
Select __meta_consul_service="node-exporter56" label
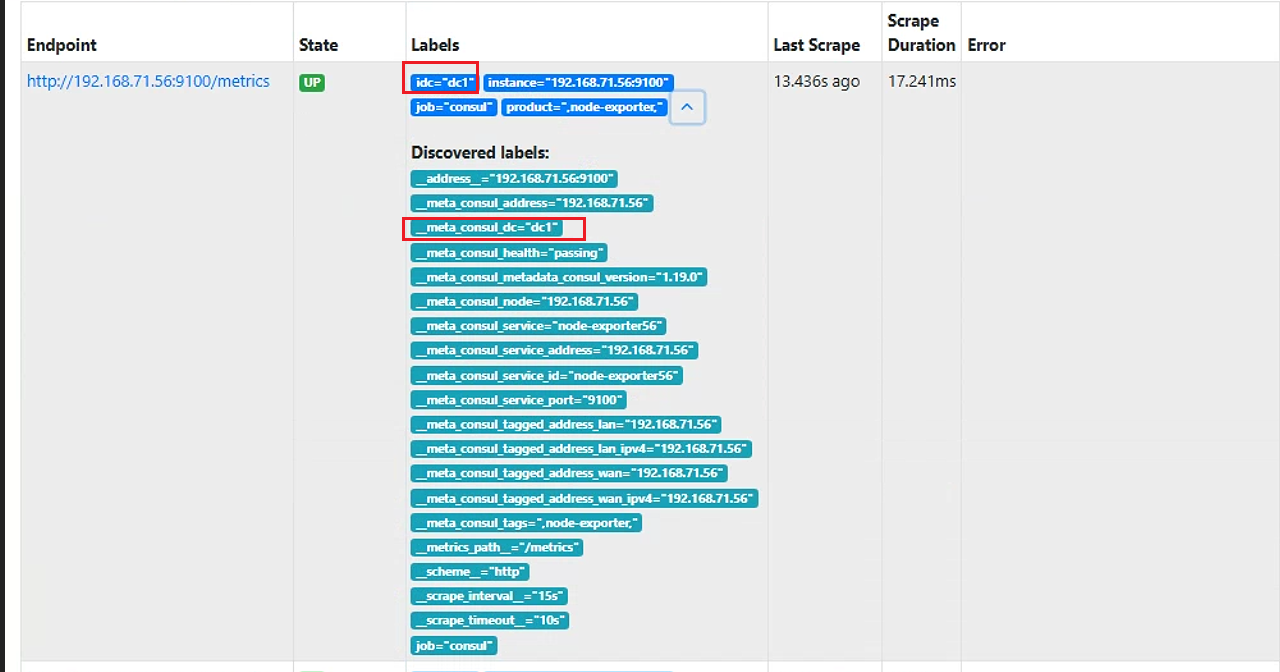(x=538, y=326)
